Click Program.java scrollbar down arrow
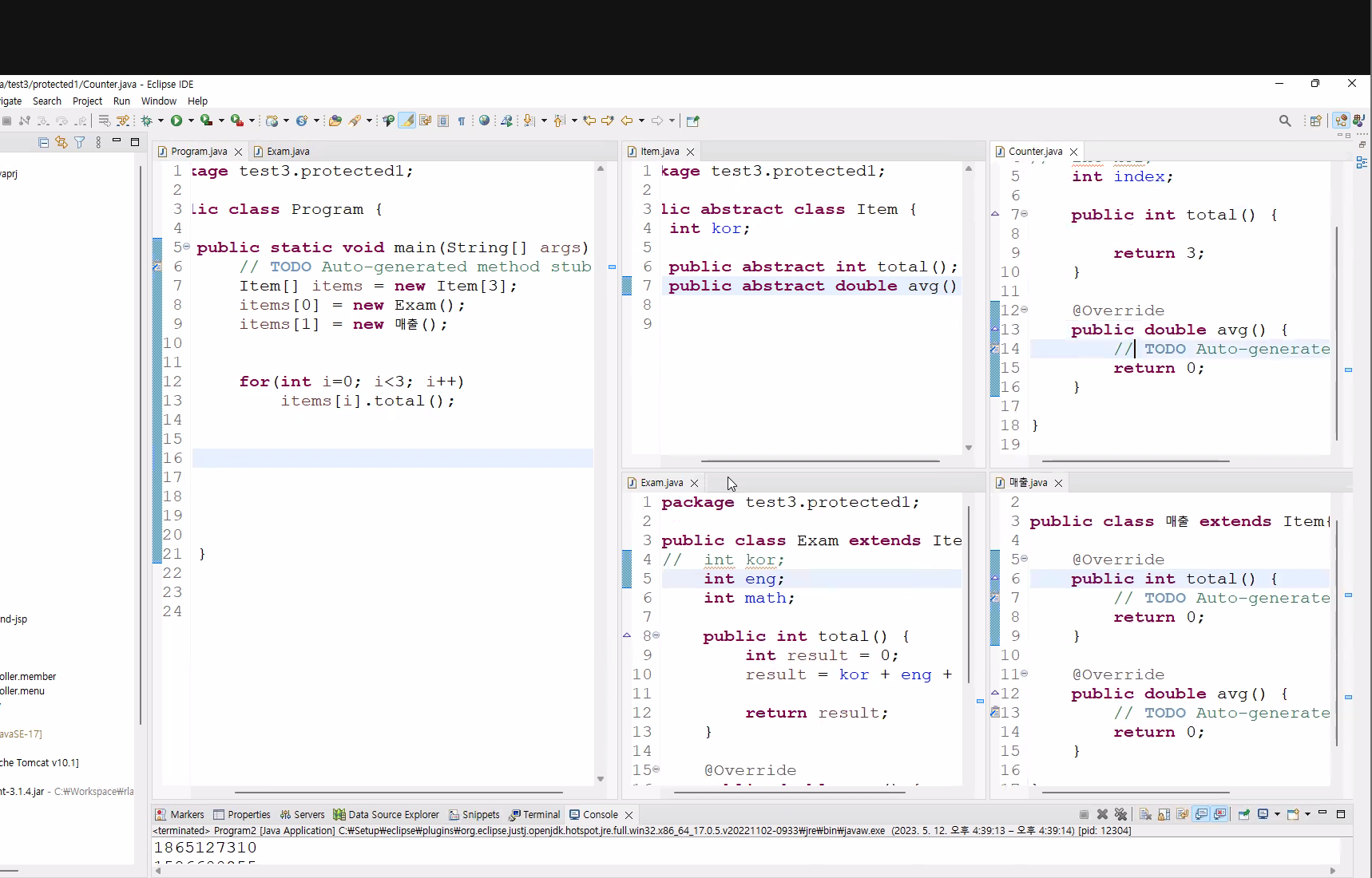 pos(601,779)
